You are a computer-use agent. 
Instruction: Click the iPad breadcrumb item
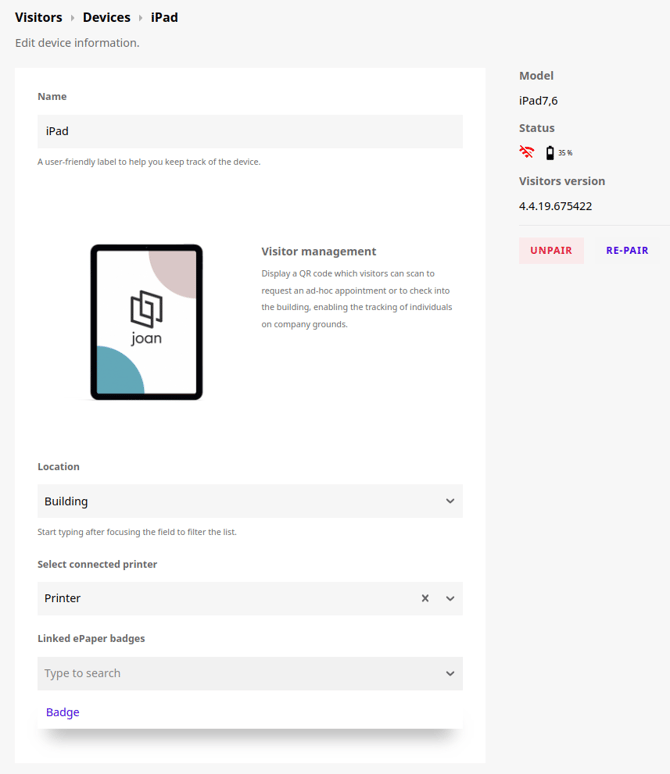pyautogui.click(x=164, y=17)
